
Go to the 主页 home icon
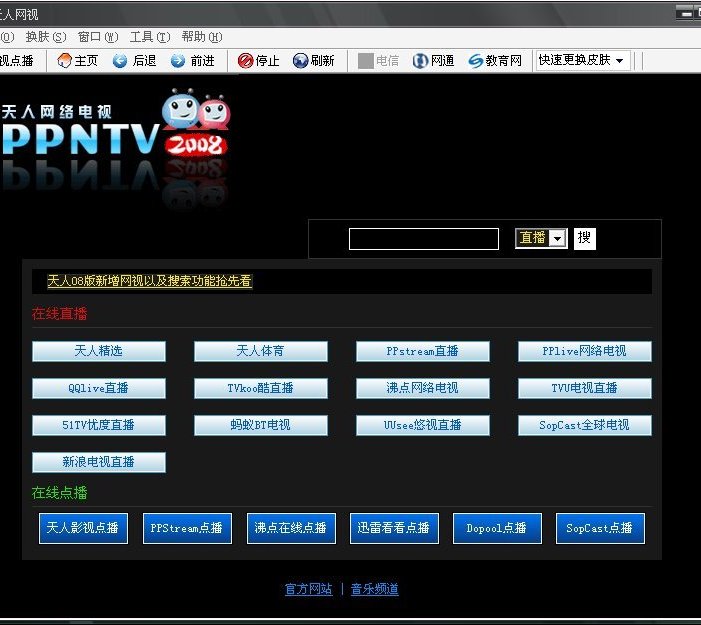click(x=64, y=60)
